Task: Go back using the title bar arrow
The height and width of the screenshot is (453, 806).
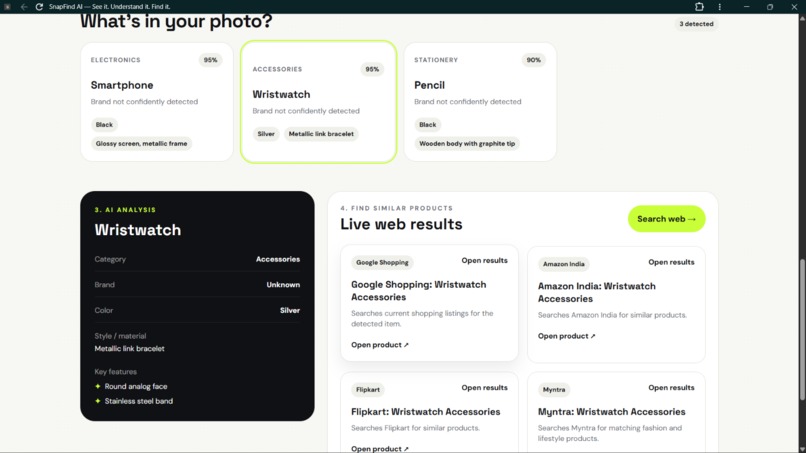Action: pyautogui.click(x=24, y=7)
